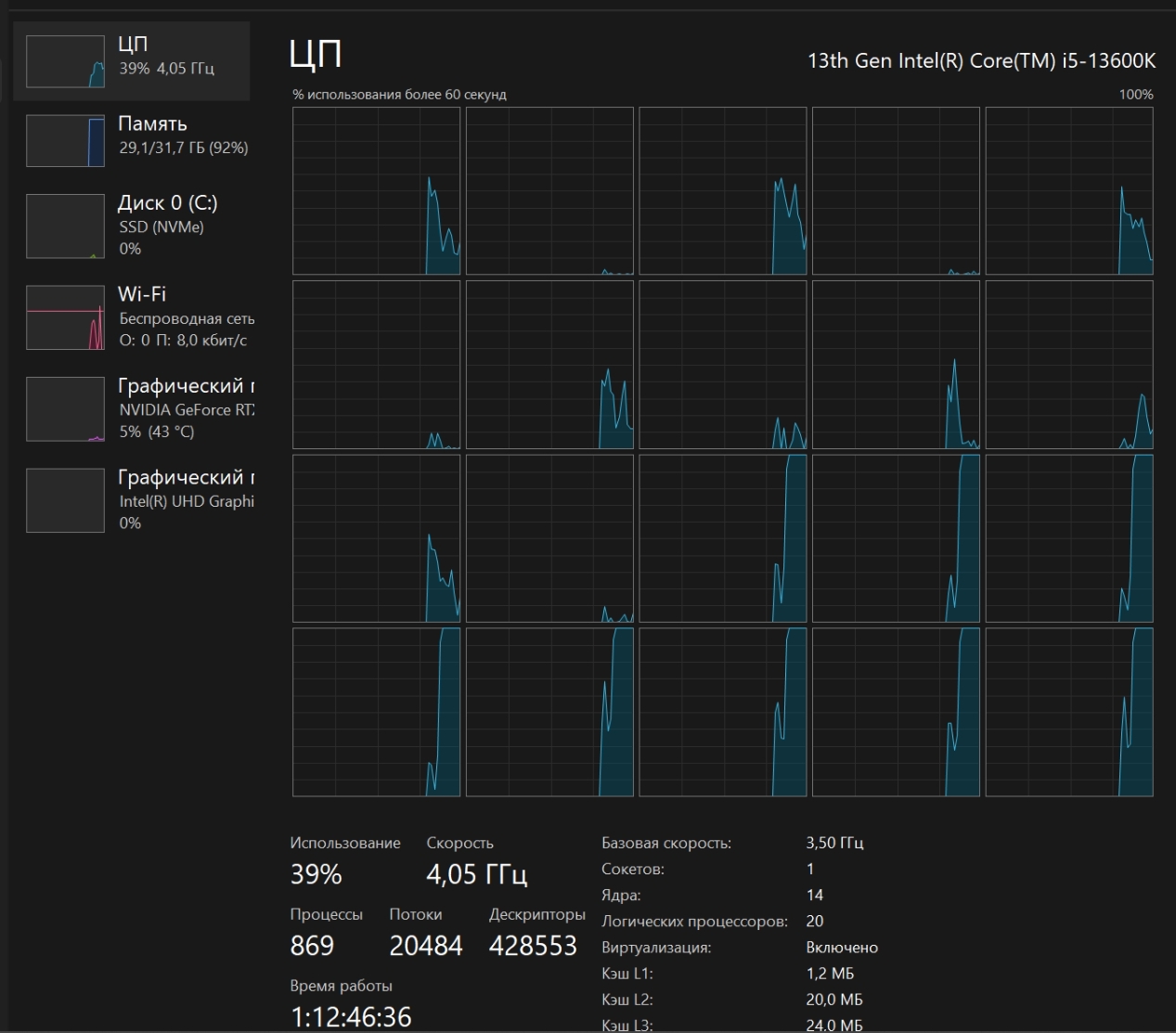Viewport: 1176px width, 1033px height.
Task: Click the Дескрипторы label
Action: tap(537, 915)
